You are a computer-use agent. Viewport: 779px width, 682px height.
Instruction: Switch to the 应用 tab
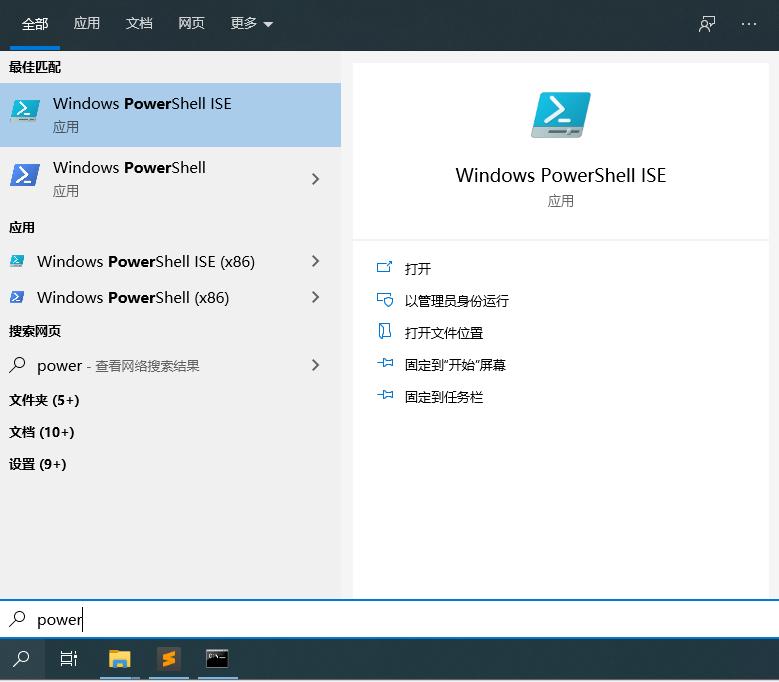click(x=87, y=24)
